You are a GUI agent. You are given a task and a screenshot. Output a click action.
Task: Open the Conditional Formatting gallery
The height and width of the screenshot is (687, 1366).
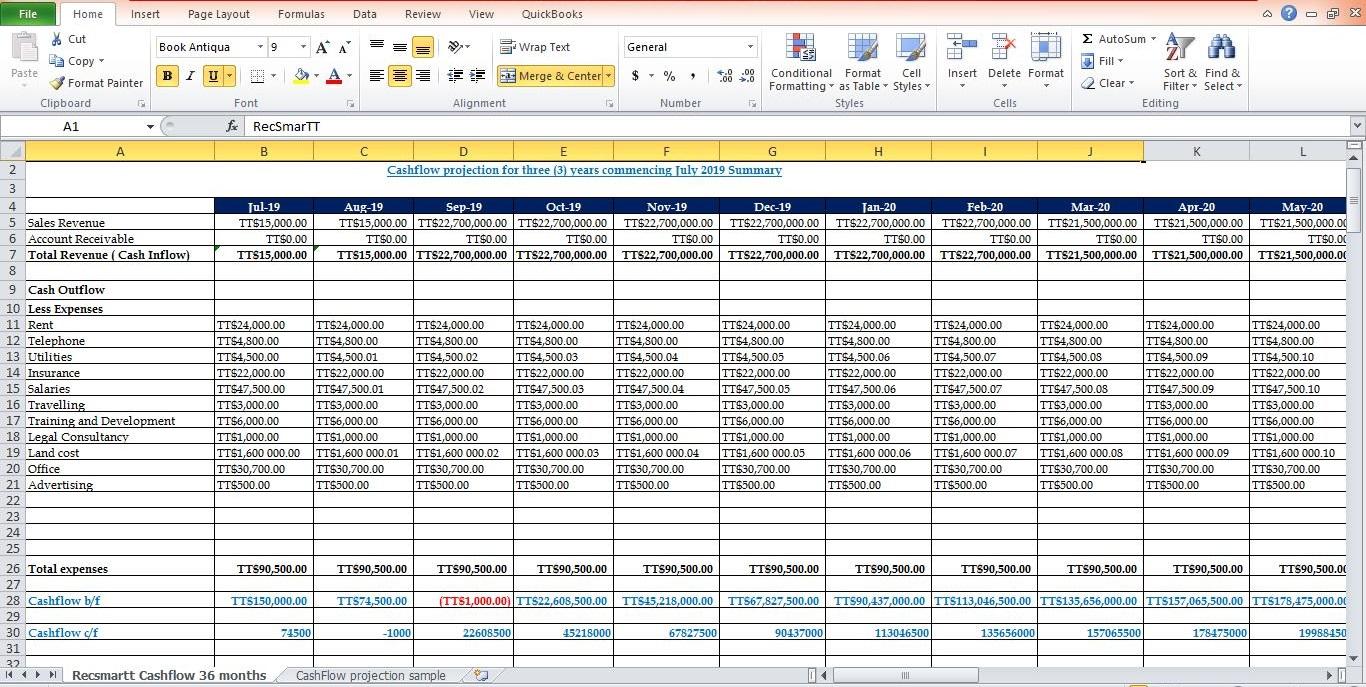[800, 62]
